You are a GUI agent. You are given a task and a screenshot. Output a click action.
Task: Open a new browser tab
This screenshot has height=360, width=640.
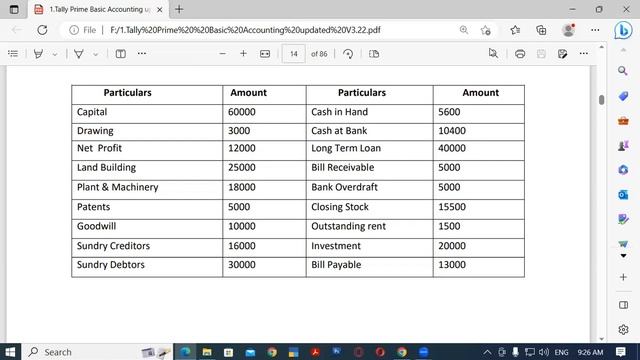(x=179, y=9)
